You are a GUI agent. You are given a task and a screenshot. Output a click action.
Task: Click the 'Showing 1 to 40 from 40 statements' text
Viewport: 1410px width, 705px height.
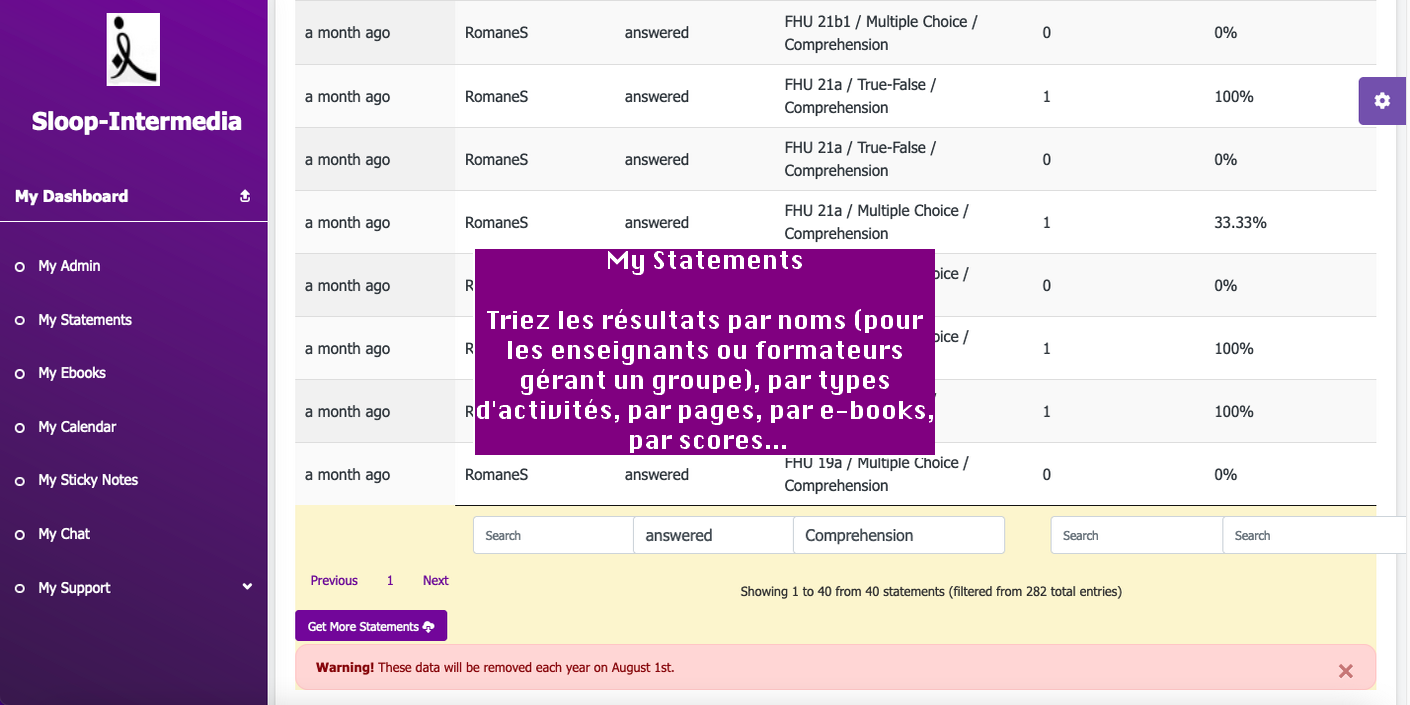pos(931,591)
